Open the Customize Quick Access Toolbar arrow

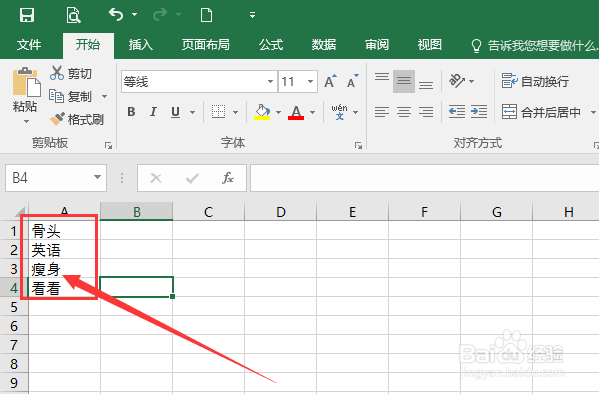[253, 15]
